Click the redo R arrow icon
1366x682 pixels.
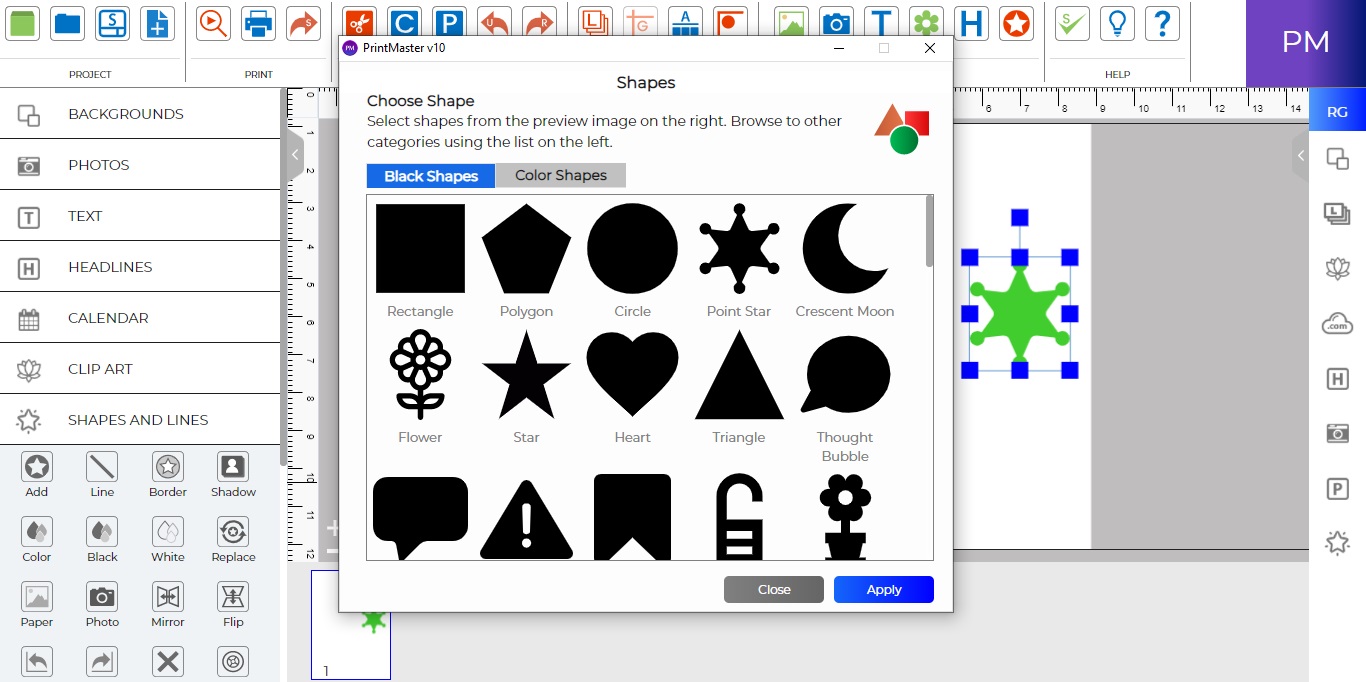(539, 23)
